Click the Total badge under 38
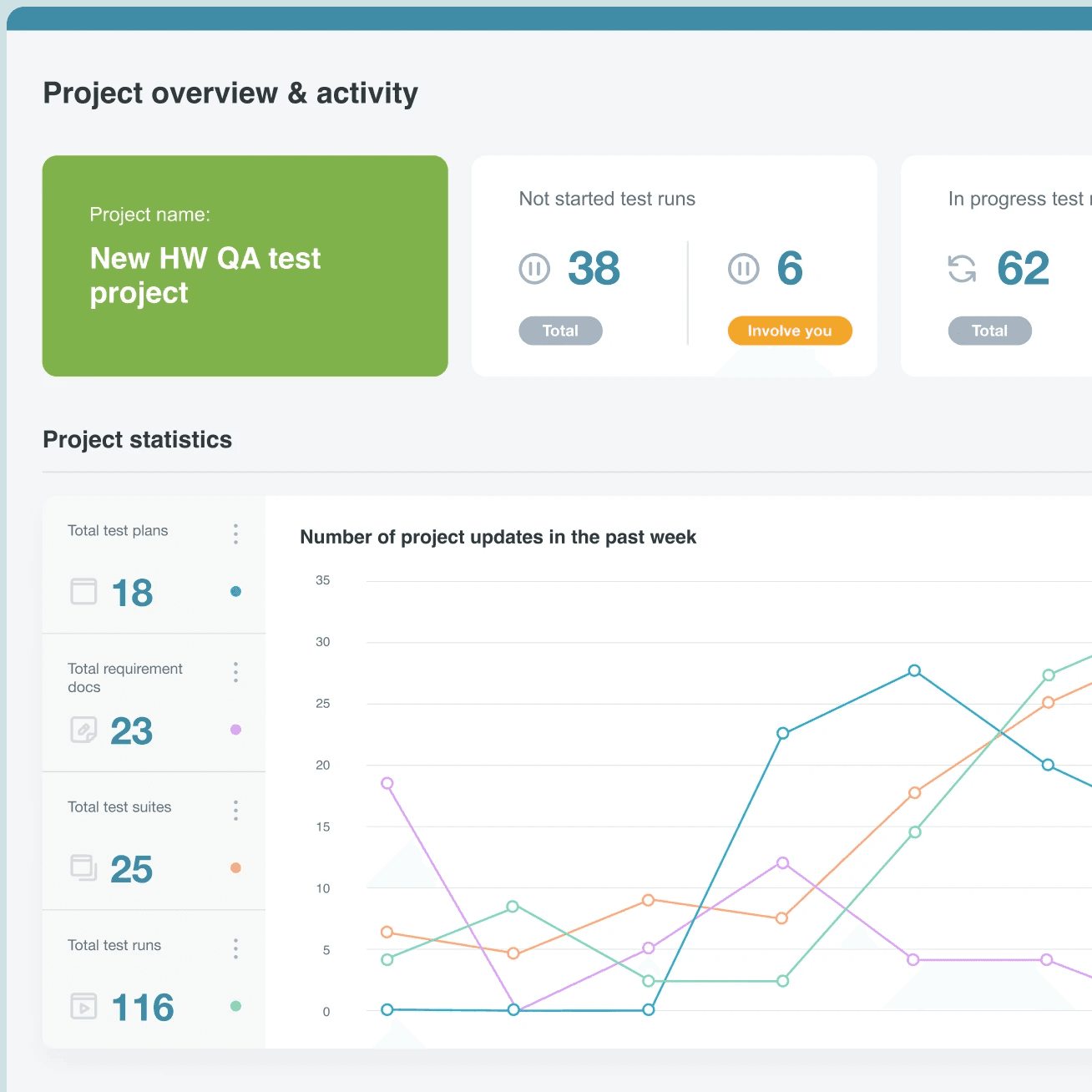Screen dimensions: 1092x1092 560,331
